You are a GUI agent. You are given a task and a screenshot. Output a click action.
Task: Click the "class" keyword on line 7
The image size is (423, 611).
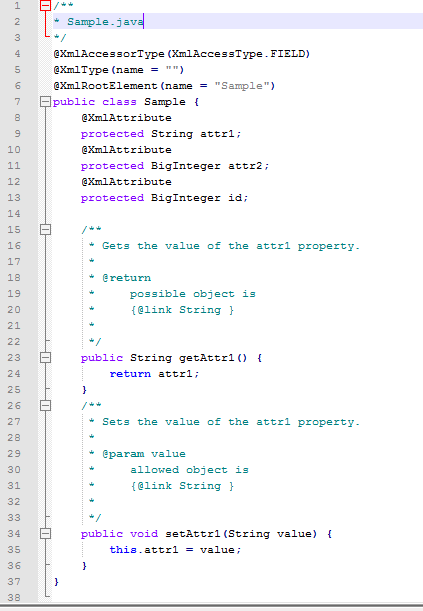coord(120,102)
